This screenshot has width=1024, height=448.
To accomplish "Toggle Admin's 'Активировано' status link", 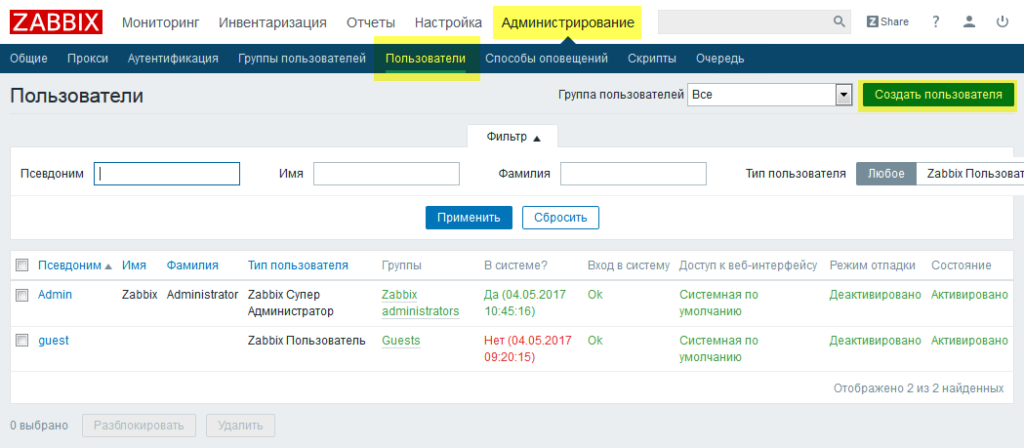I will (970, 295).
